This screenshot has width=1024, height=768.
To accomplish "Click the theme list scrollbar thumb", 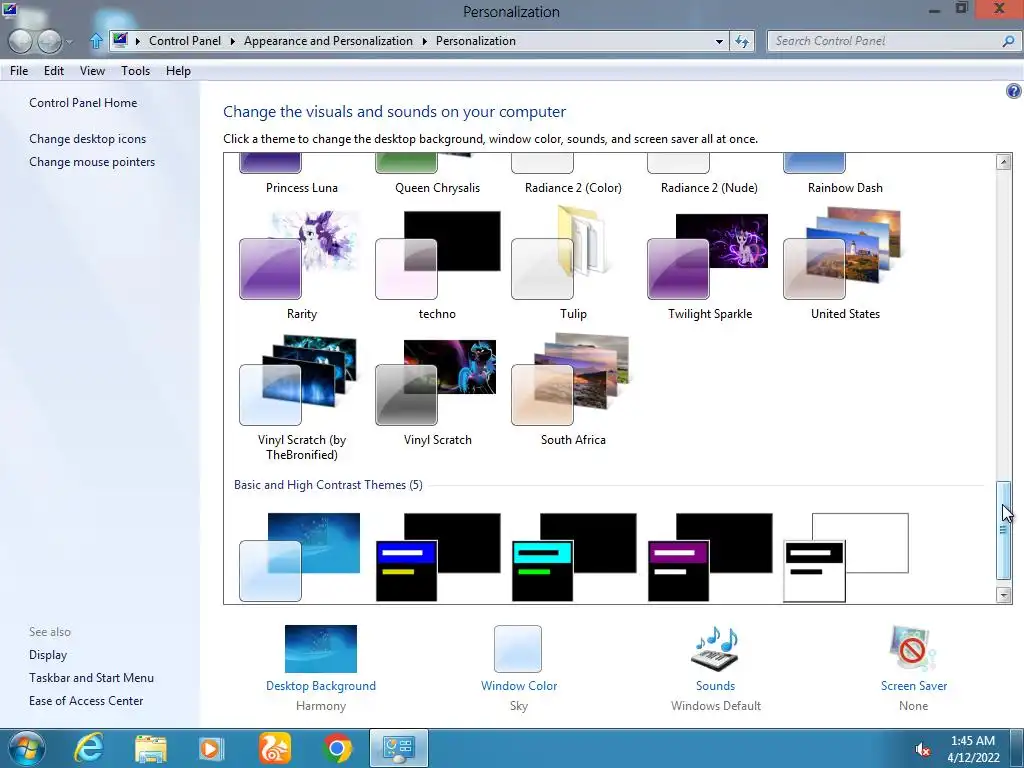I will coord(1004,530).
